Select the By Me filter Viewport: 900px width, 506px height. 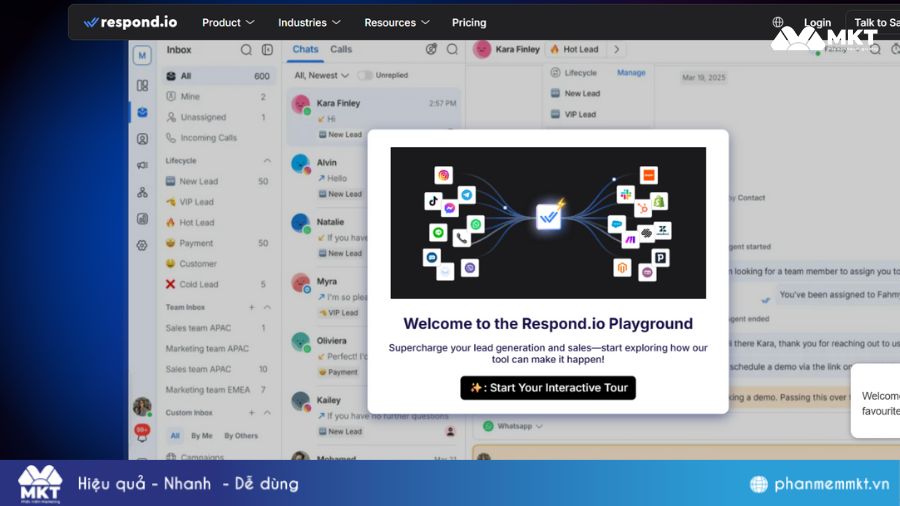tap(201, 435)
